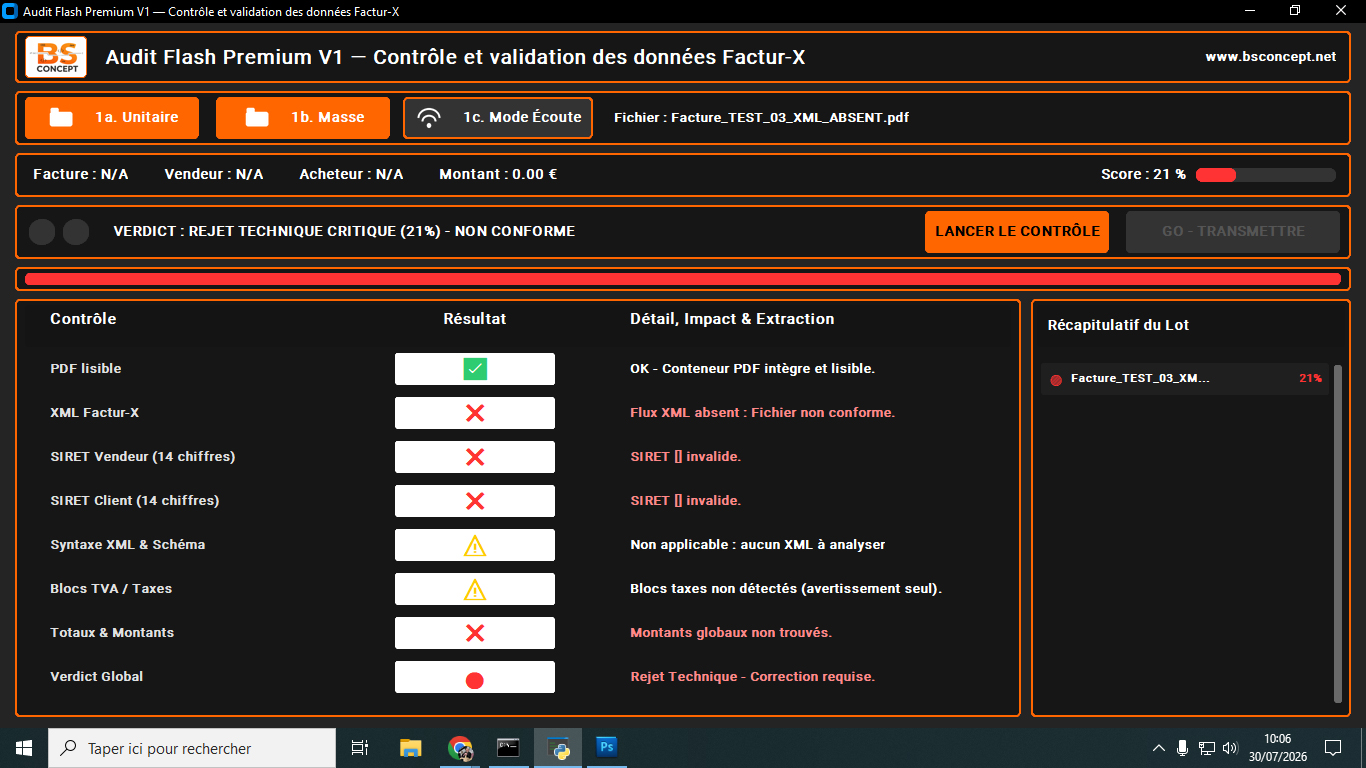This screenshot has height=768, width=1366.
Task: Click the 'Fichier : Facture_TEST_03_XML_ABSENT.pdf' label
Action: [x=761, y=118]
